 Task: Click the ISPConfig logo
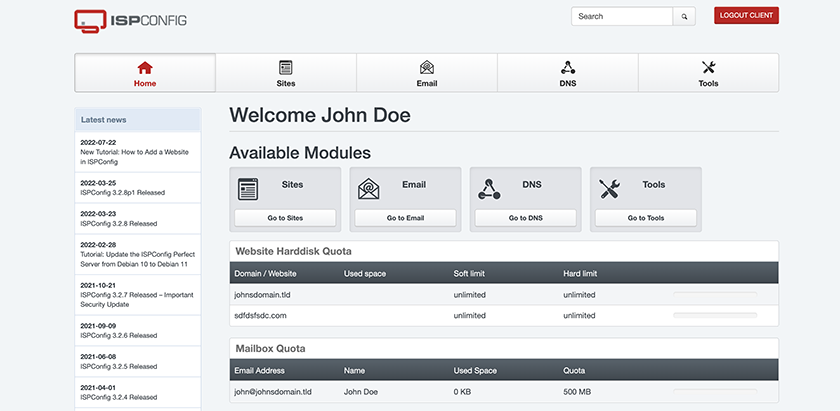[130, 21]
